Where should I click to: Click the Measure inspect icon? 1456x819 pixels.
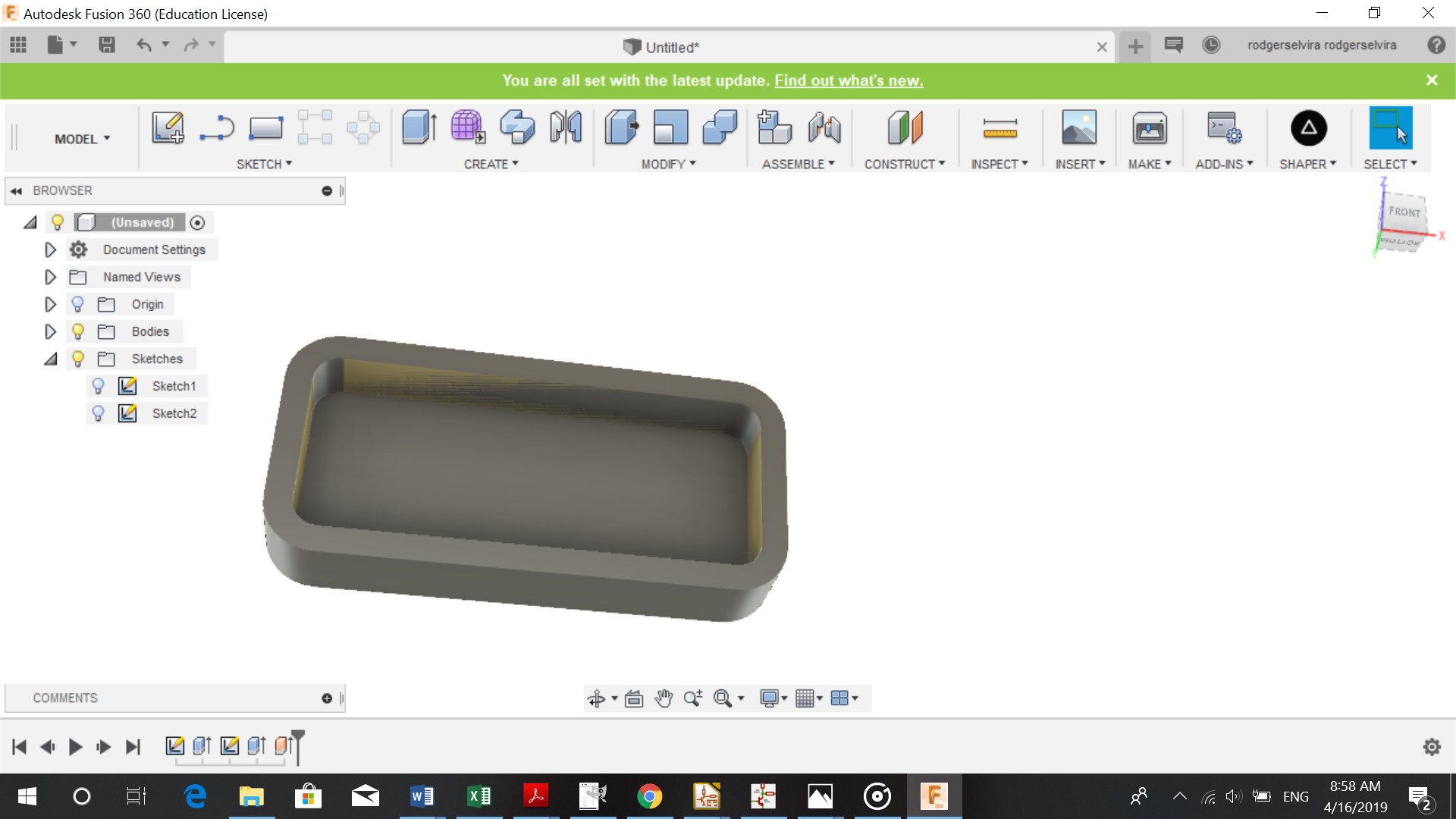(999, 127)
